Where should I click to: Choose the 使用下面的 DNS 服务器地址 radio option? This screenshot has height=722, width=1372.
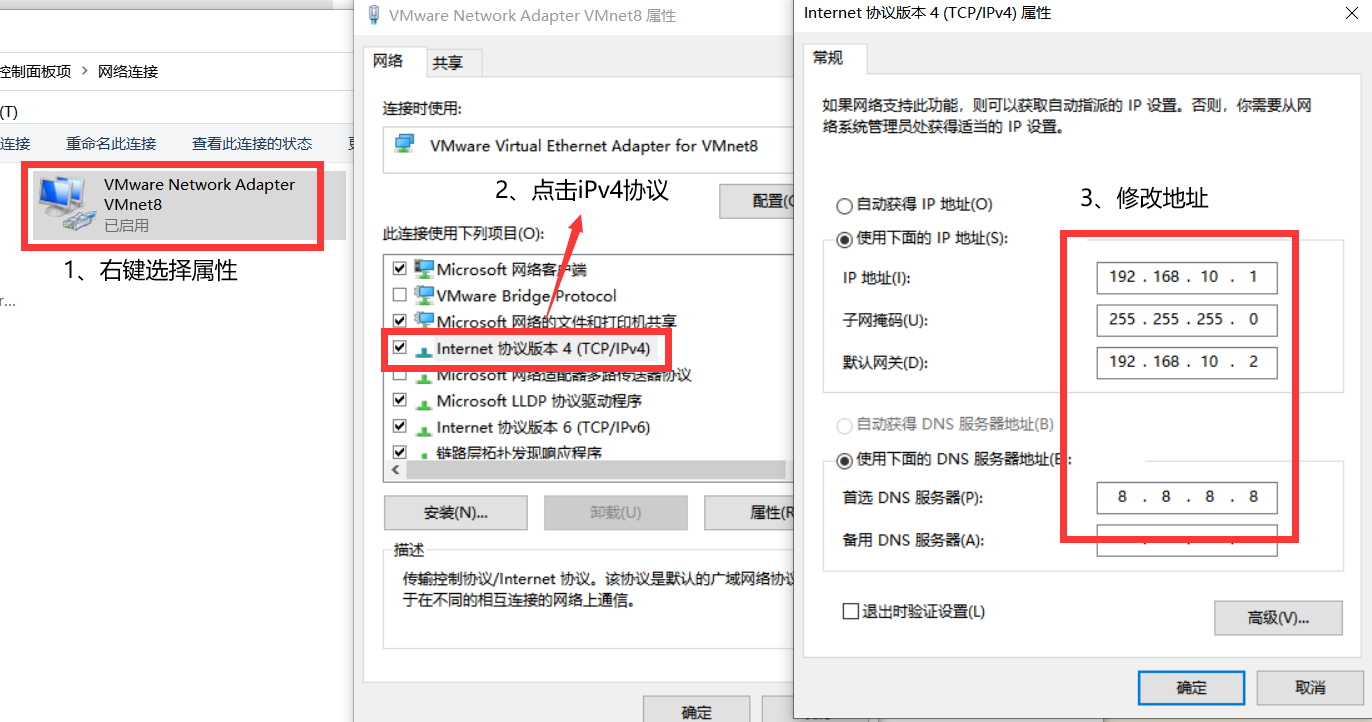(845, 461)
